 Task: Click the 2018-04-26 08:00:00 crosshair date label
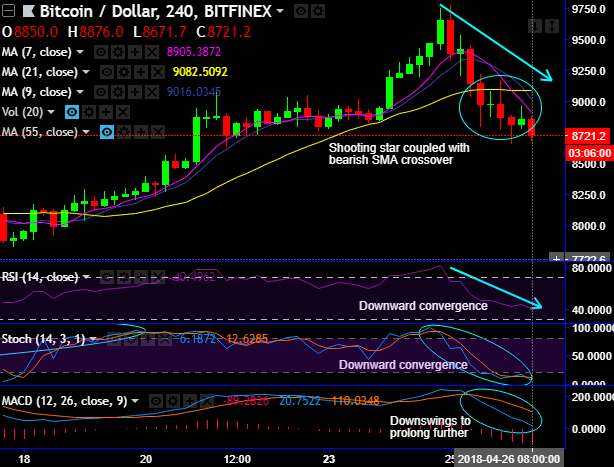click(509, 459)
